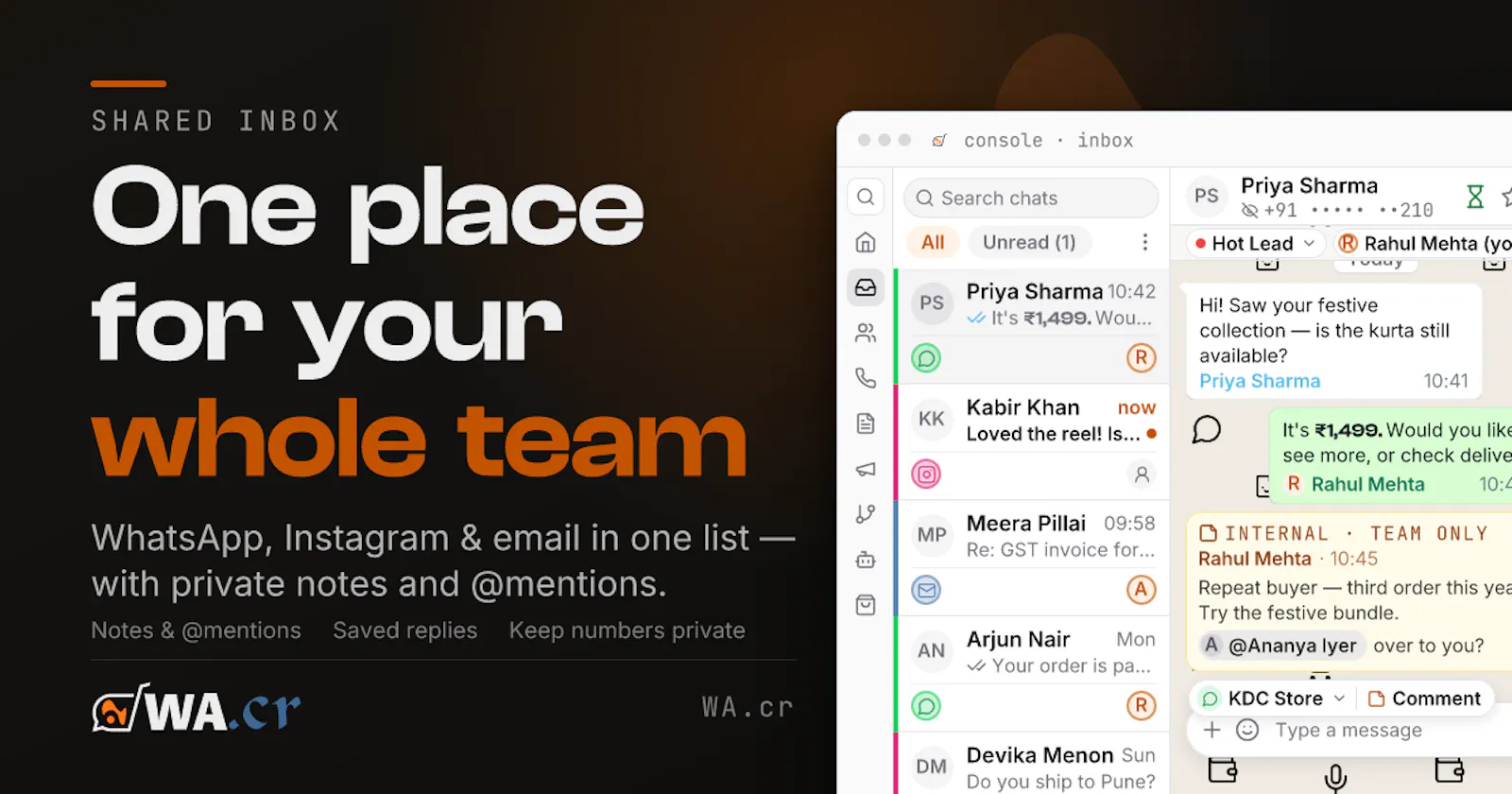Click the WhatsApp icon in Priya Sharma's row
This screenshot has height=794, width=1512.
[926, 358]
